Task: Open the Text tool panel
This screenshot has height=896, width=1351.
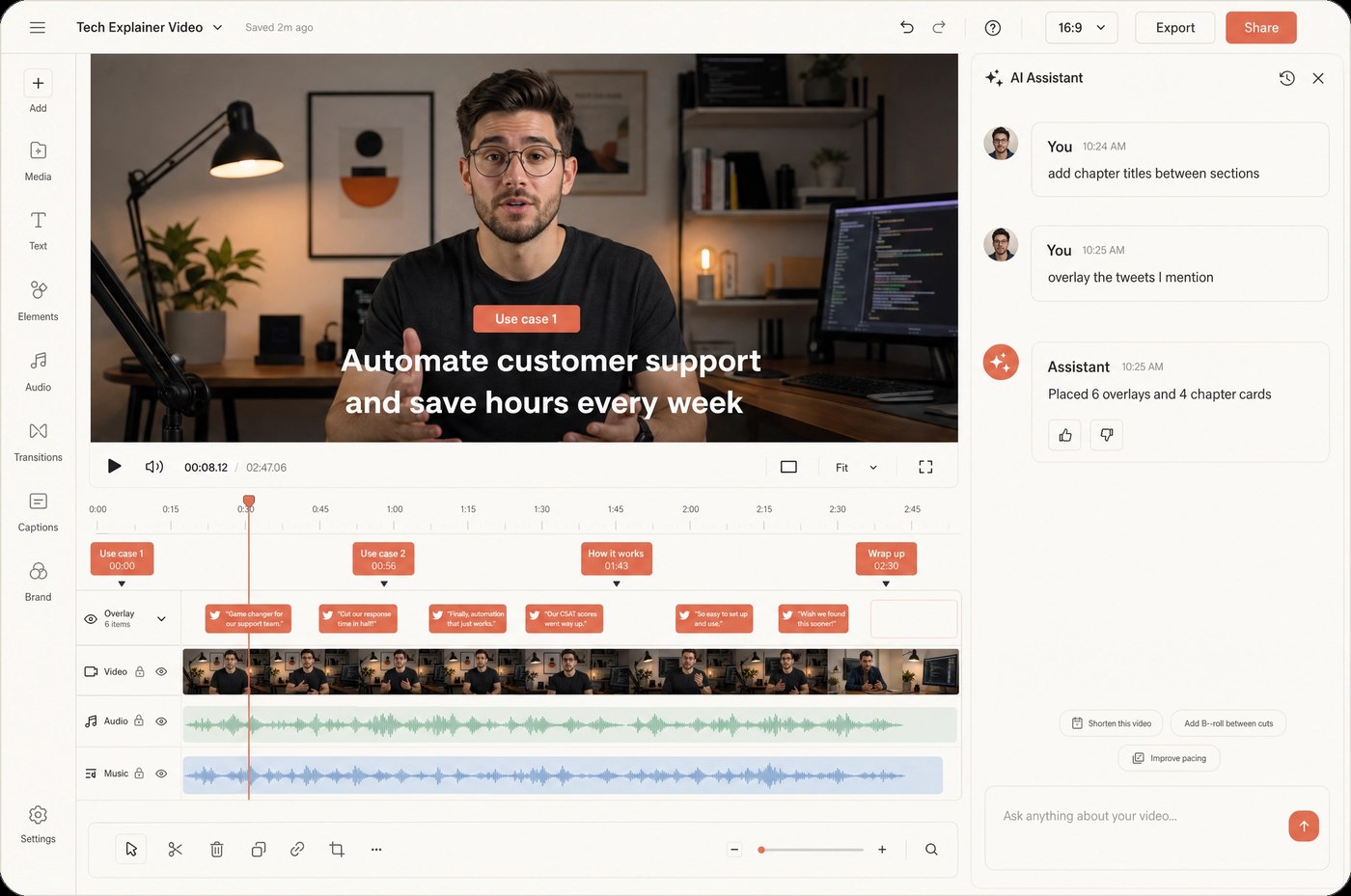Action: (38, 231)
